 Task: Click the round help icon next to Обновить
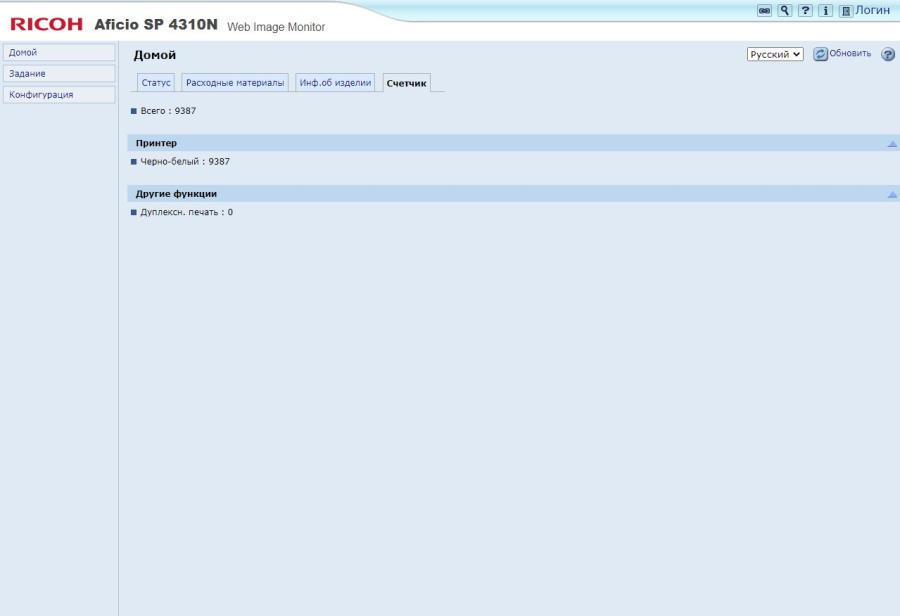pyautogui.click(x=888, y=54)
